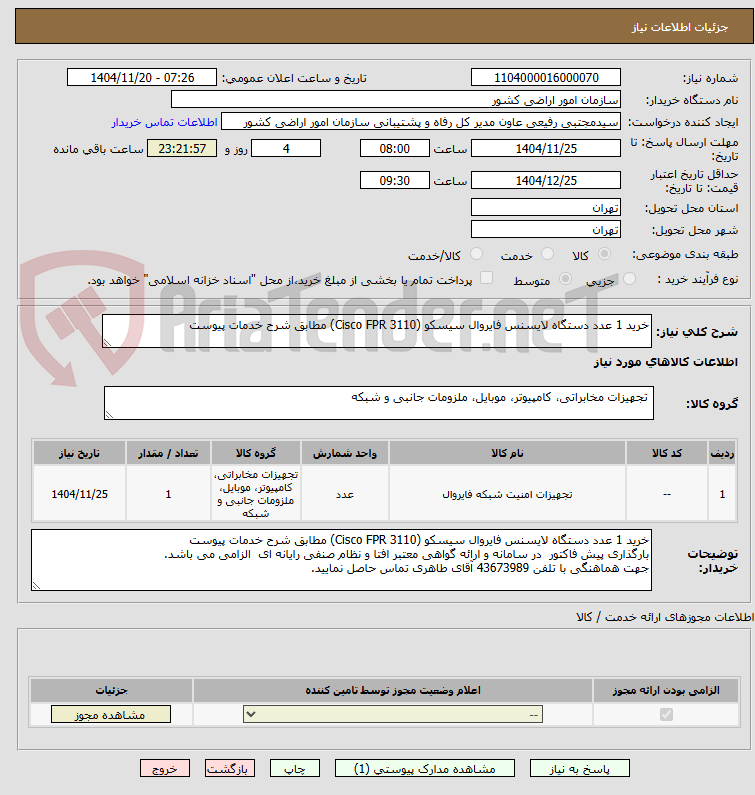Click the خروج exit button
Screen dimensions: 755x795
(x=165, y=768)
